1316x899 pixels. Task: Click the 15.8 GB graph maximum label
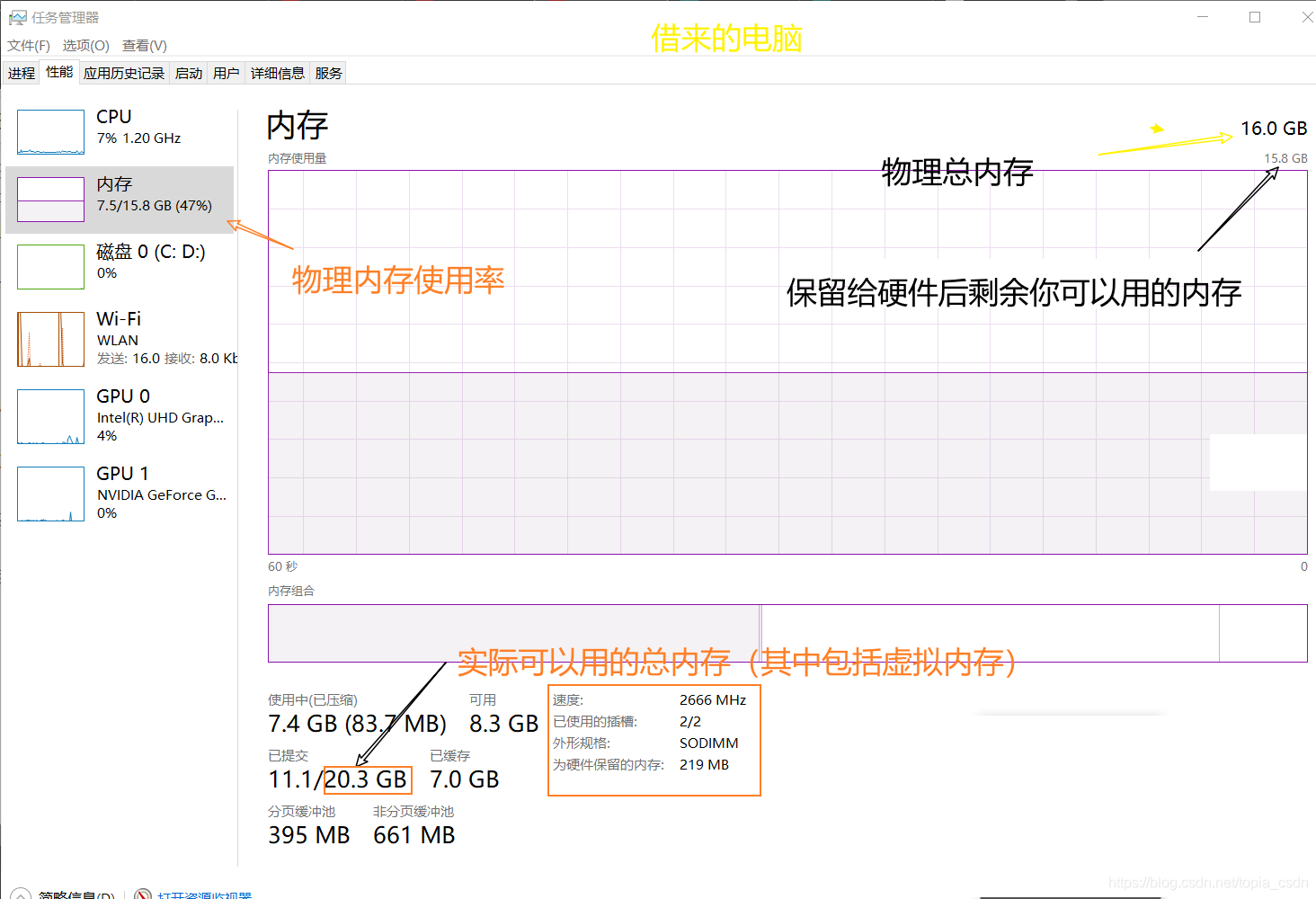(x=1285, y=158)
